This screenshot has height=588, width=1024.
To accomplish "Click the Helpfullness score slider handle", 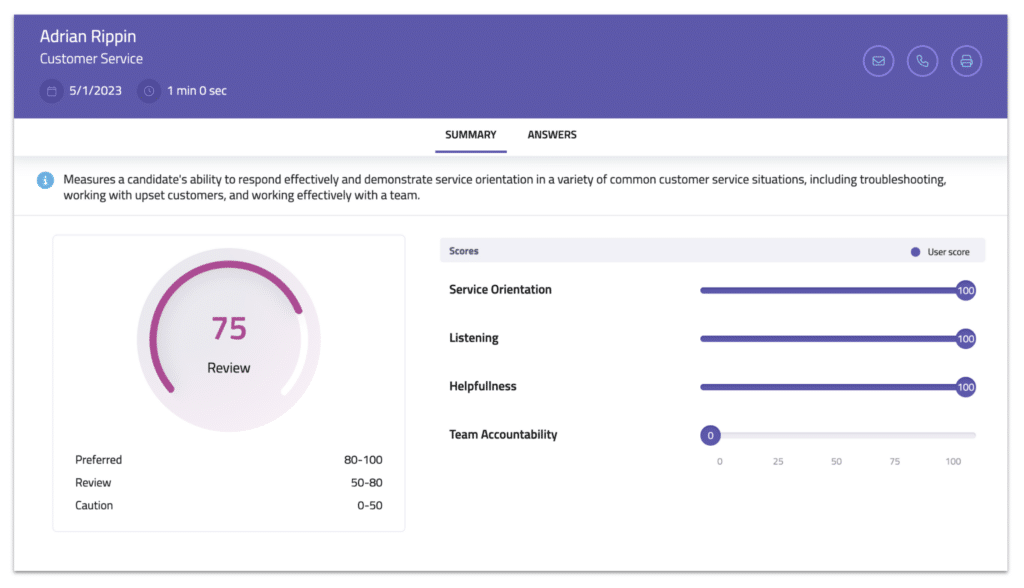I will click(966, 387).
